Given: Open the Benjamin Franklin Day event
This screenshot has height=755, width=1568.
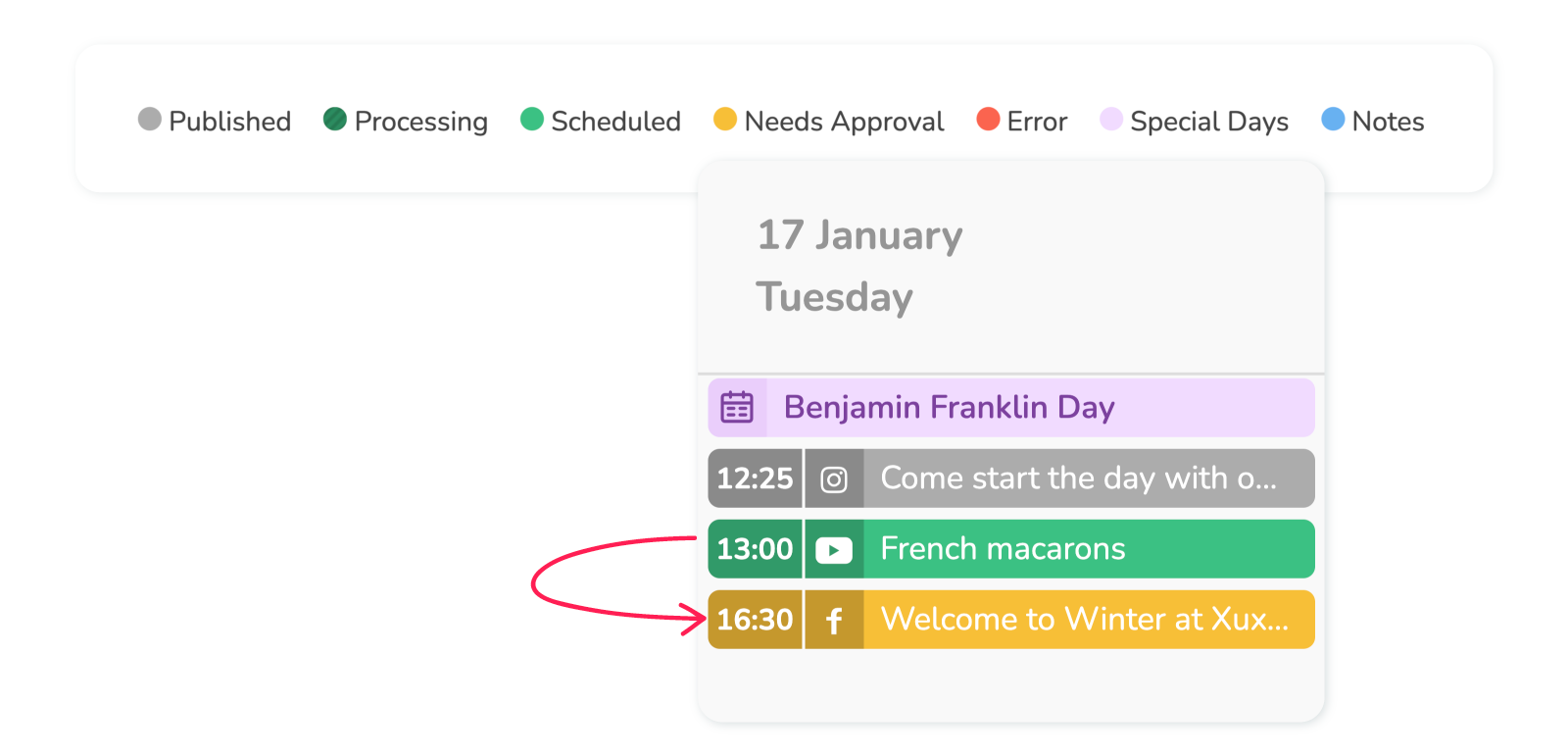Looking at the screenshot, I should coord(1011,407).
